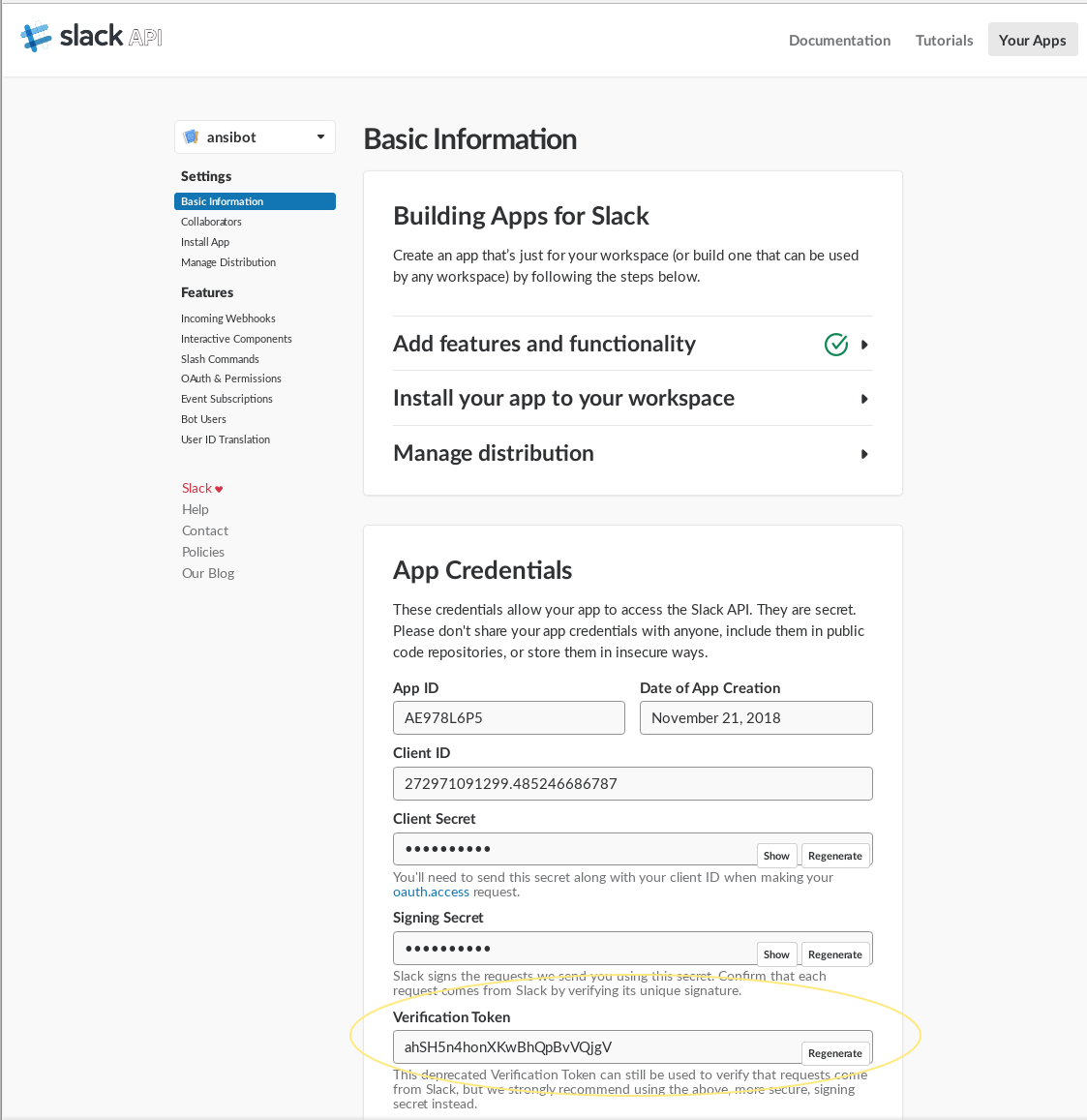
Task: Follow the oauth.access link
Action: [431, 893]
